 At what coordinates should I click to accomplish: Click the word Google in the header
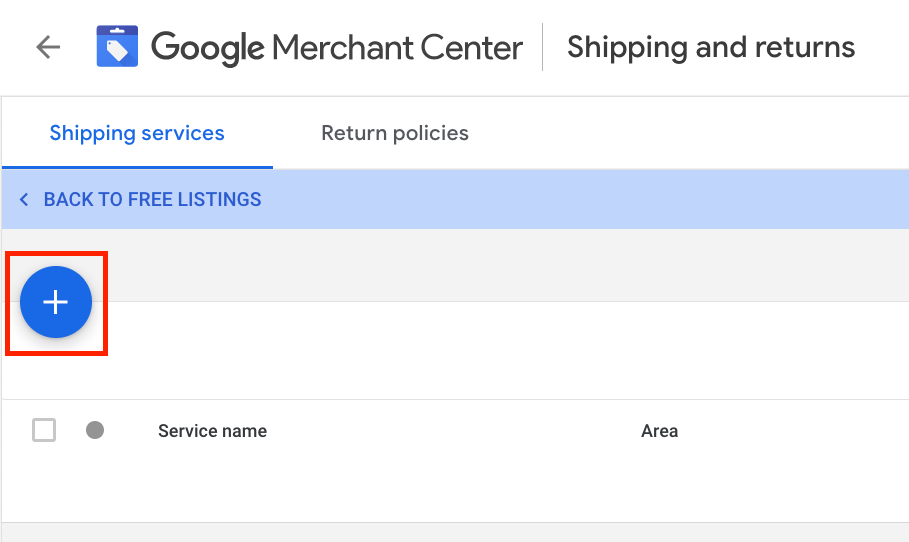[x=208, y=47]
